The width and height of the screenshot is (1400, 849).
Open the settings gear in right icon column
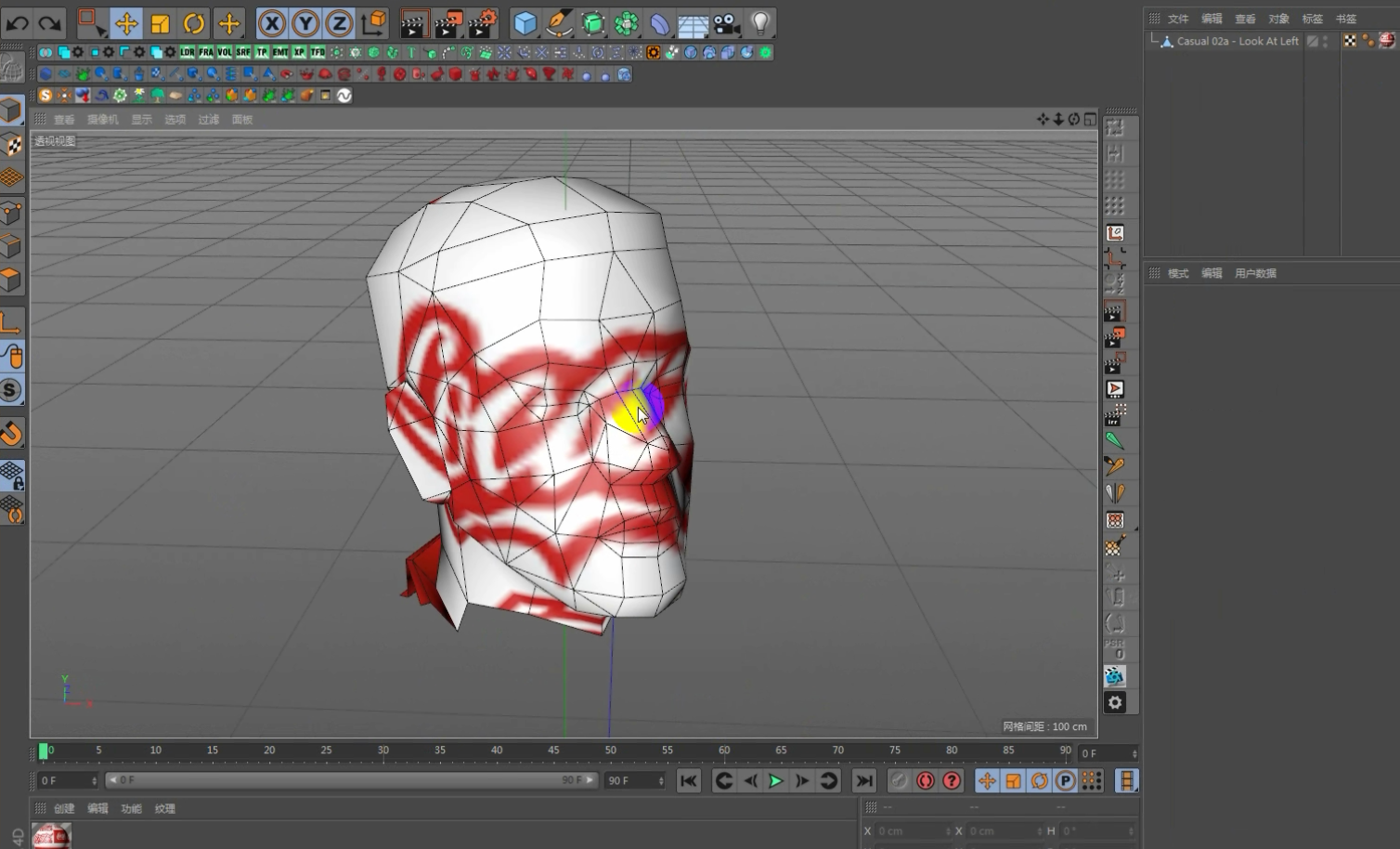(x=1115, y=703)
